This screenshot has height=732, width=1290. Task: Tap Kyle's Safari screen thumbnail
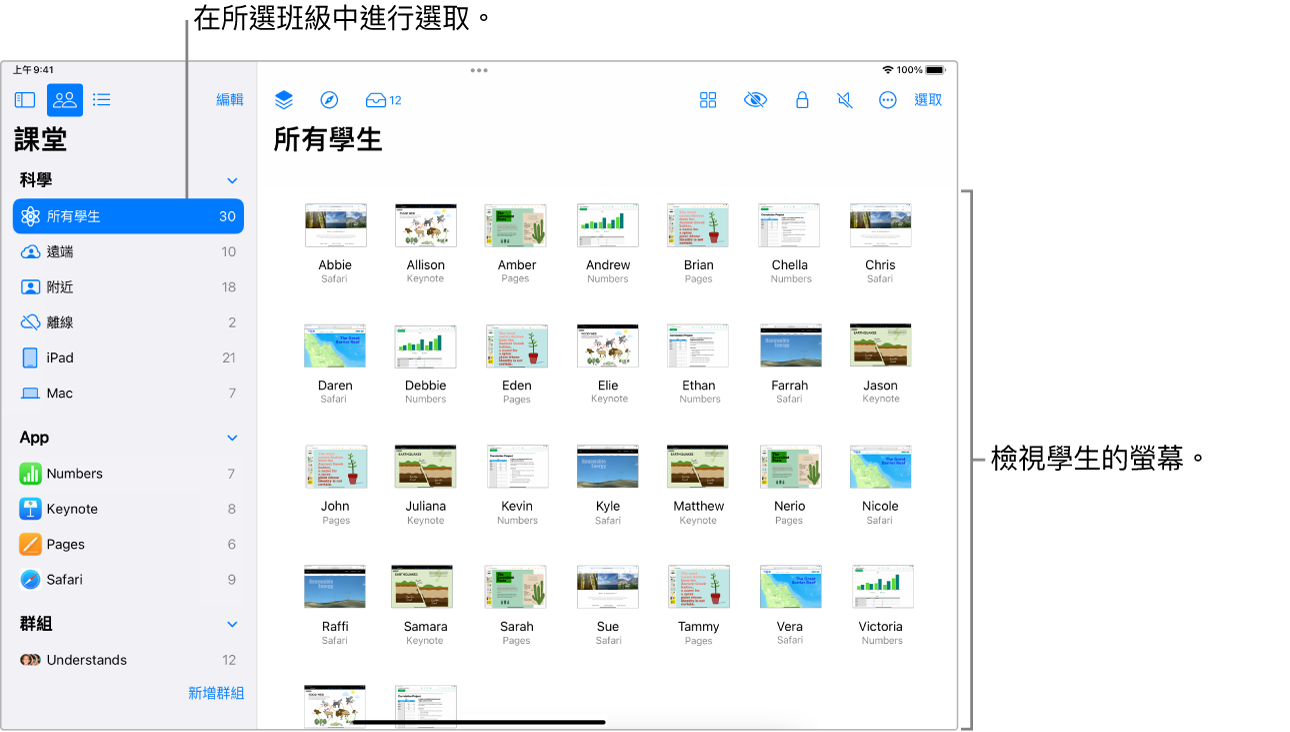[608, 466]
